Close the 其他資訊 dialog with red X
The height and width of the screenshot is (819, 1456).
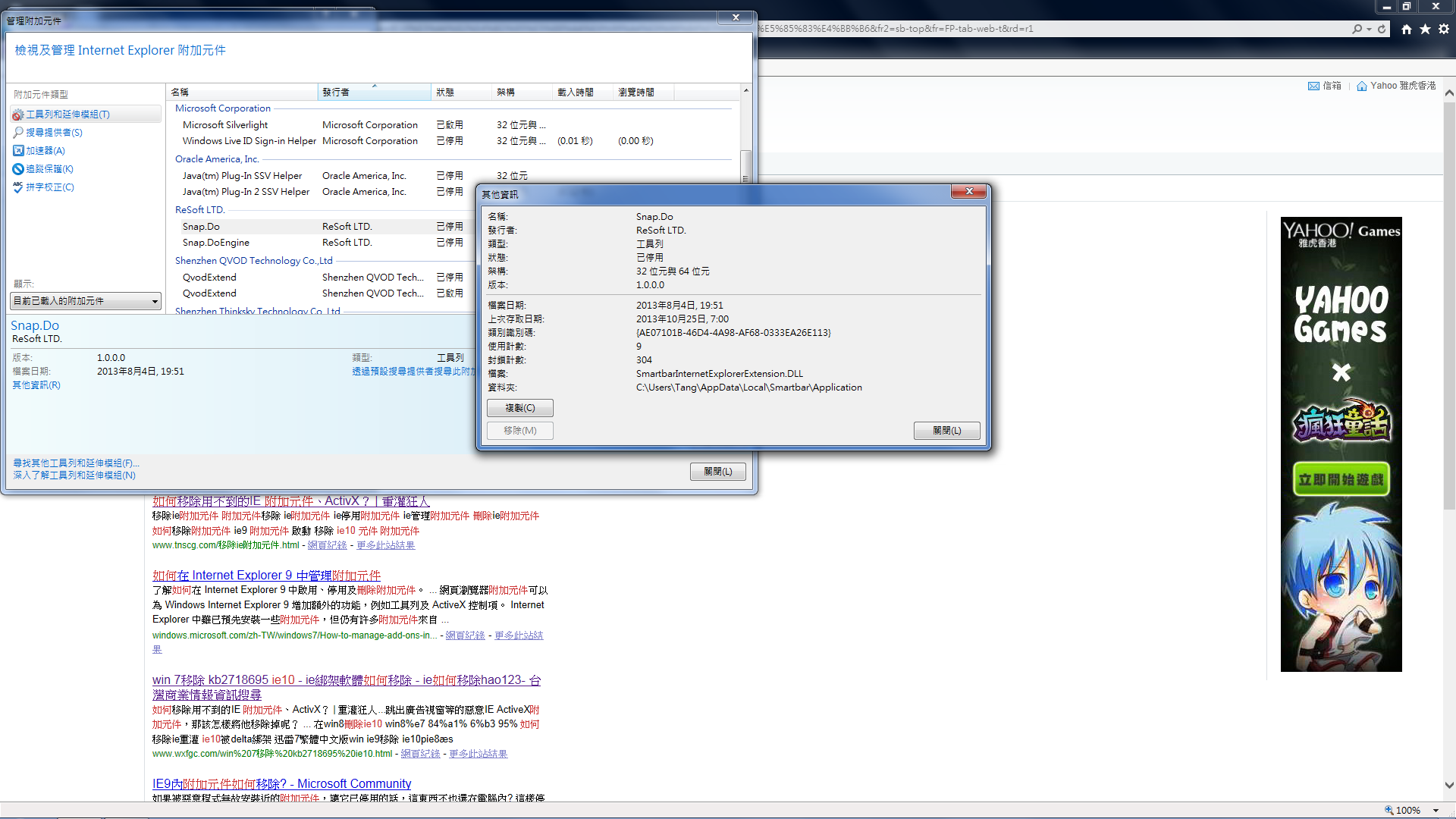pos(969,192)
